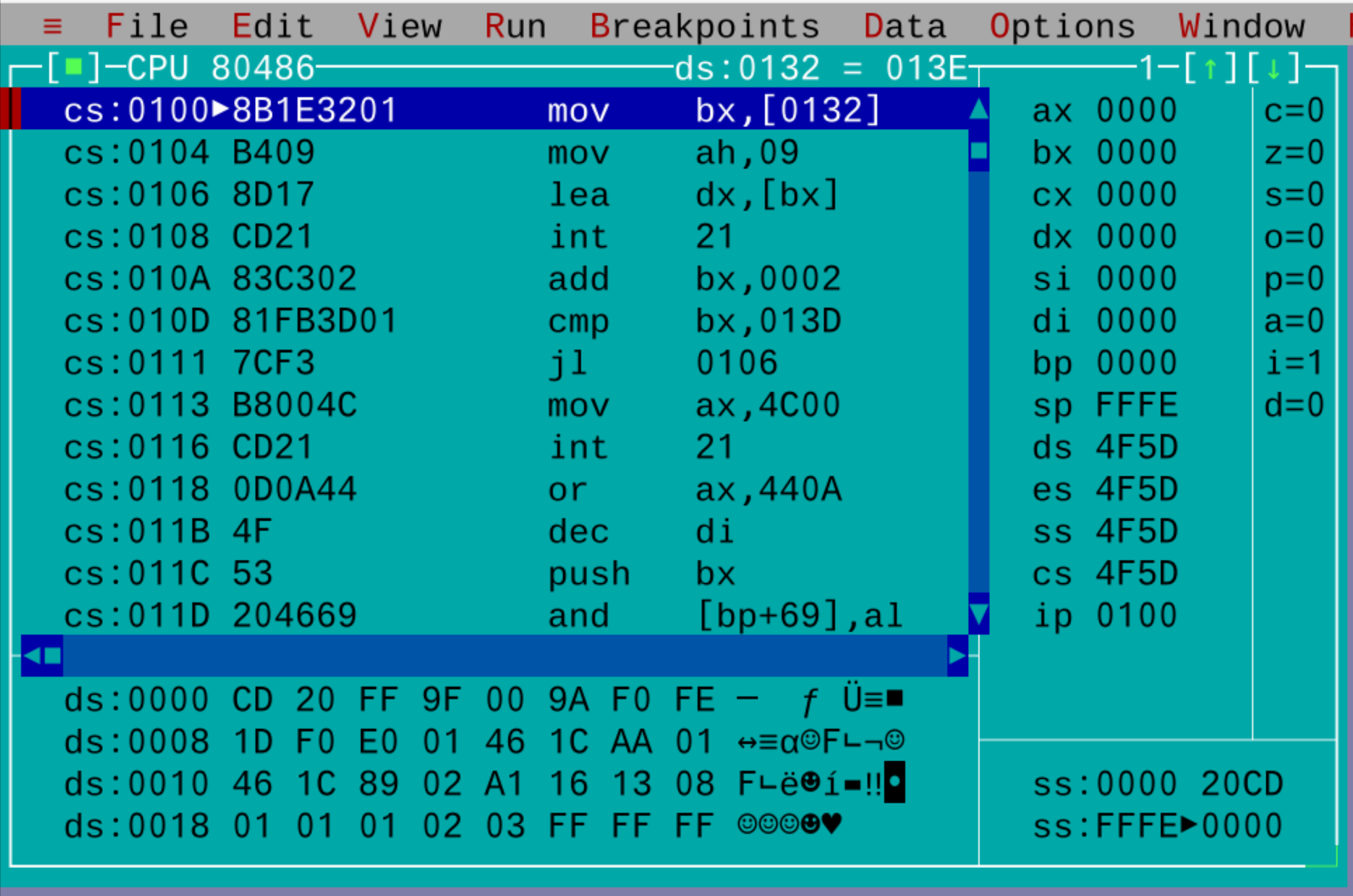Screen dimensions: 1353x896
Task: Open the Breakpoints menu
Action: tap(704, 26)
